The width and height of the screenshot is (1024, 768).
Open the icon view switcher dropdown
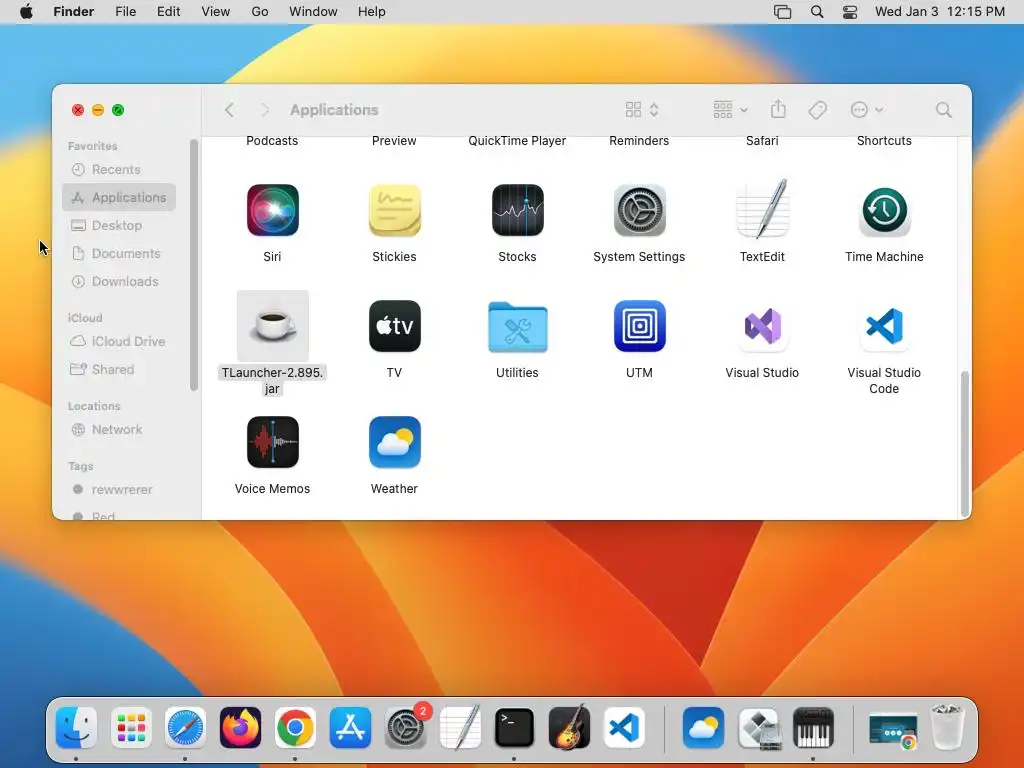tap(642, 110)
